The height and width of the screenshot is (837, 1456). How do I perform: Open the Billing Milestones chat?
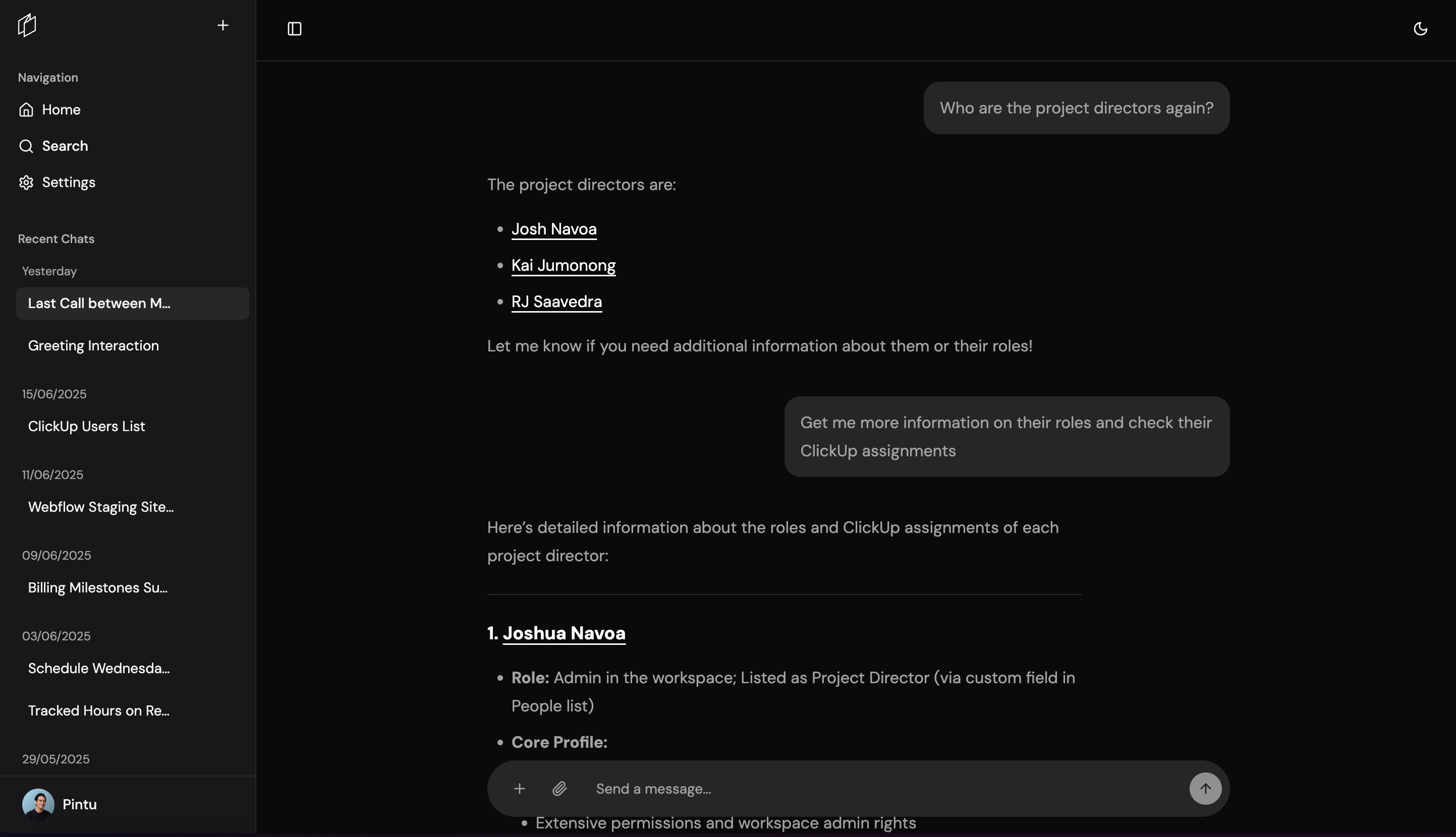[x=98, y=587]
